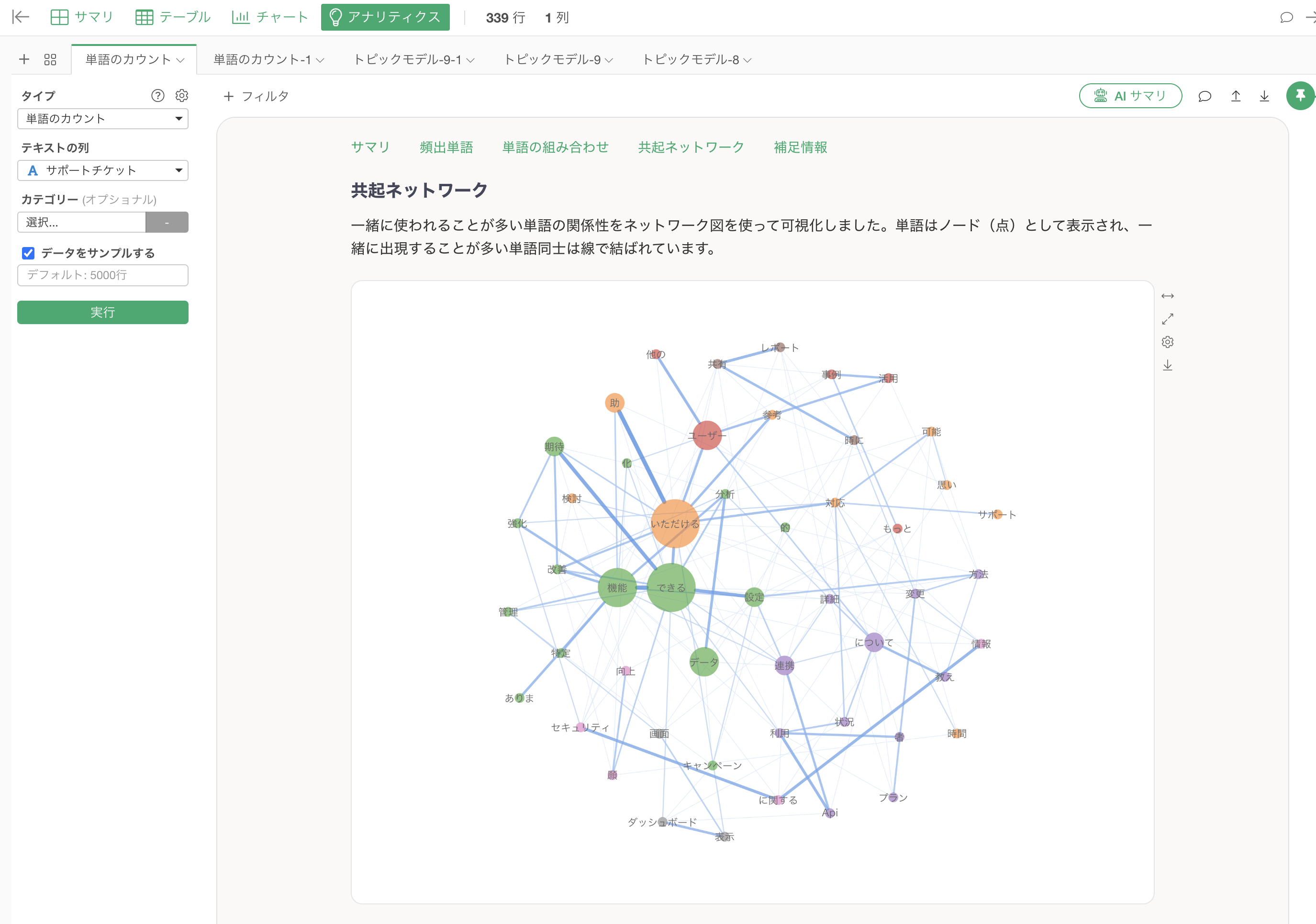Add a new analytics tab with plus icon
Image resolution: width=1316 pixels, height=924 pixels.
pyautogui.click(x=24, y=60)
